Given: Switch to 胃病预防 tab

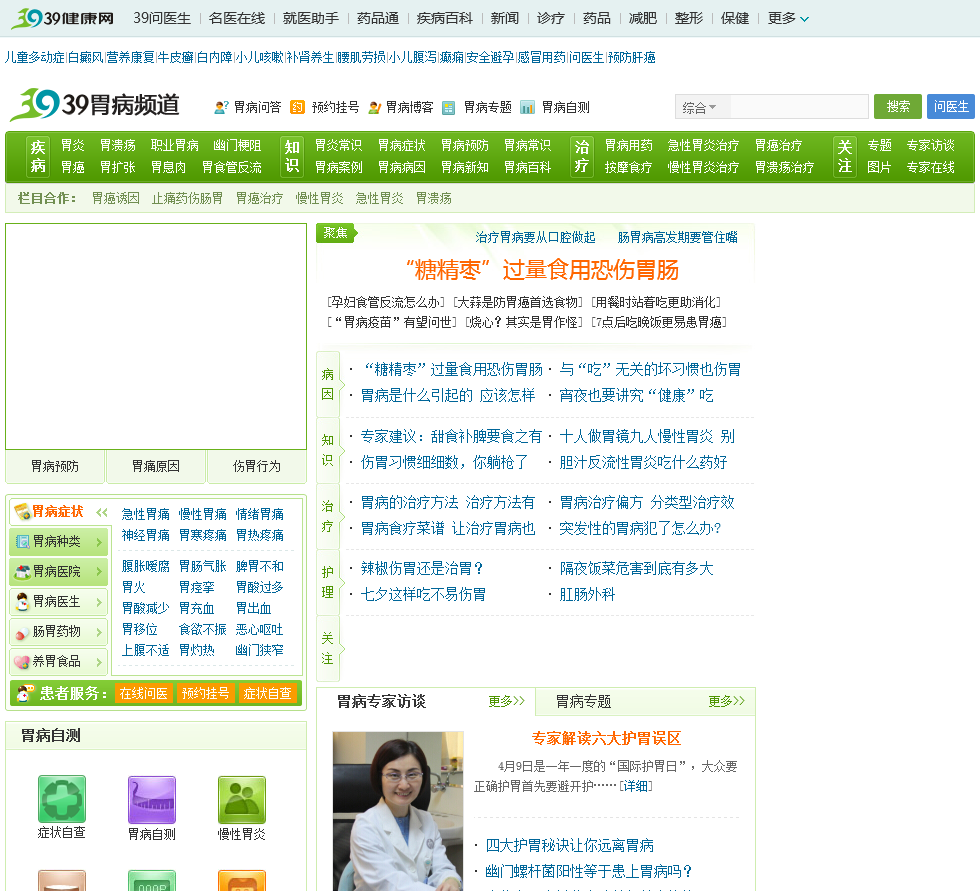Looking at the screenshot, I should [55, 466].
